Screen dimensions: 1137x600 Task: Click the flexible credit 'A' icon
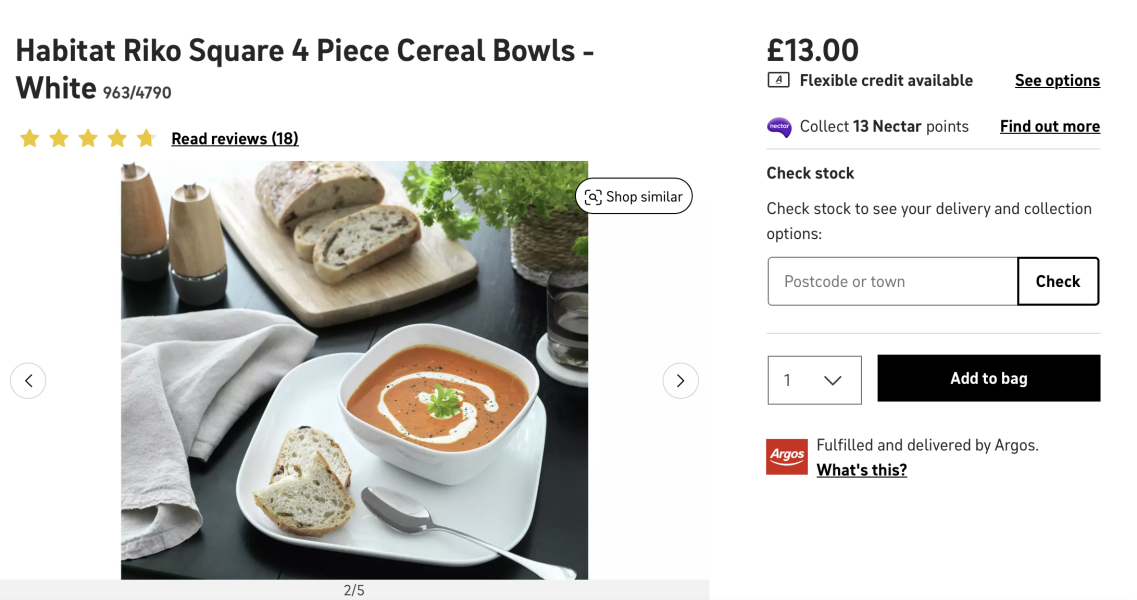tap(778, 80)
